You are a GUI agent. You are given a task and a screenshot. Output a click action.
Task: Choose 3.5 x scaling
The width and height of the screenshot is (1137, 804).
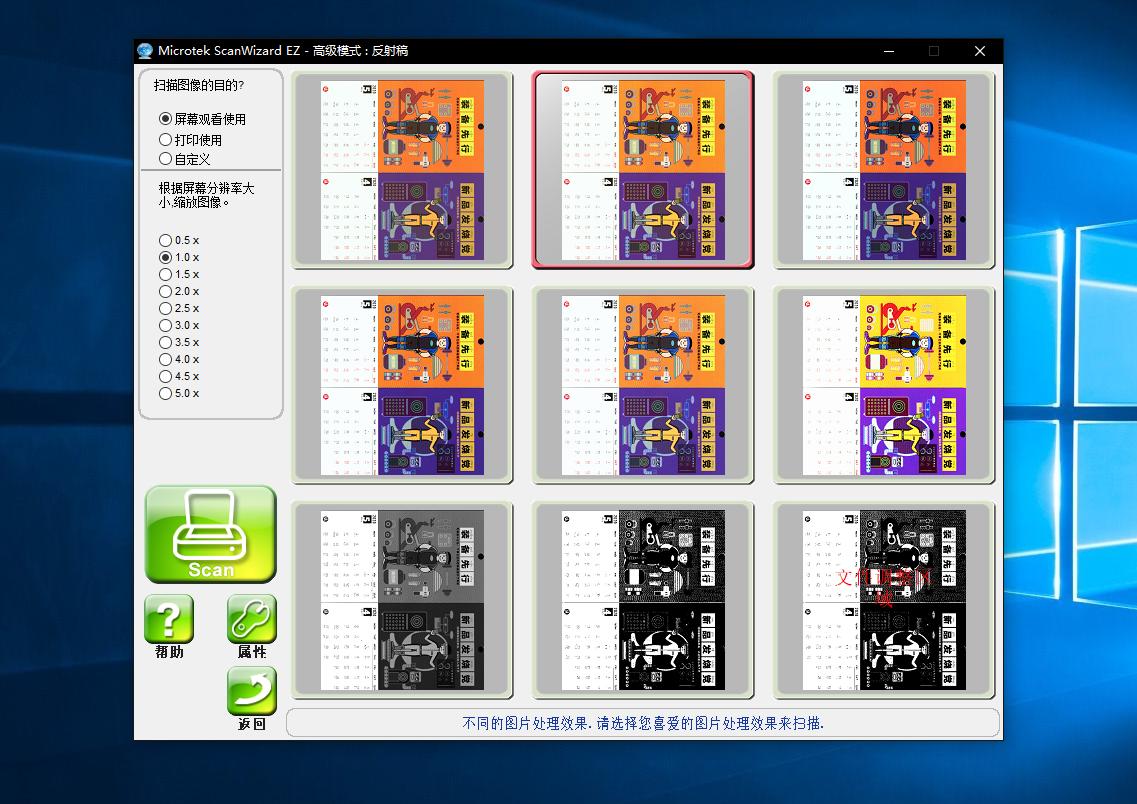pyautogui.click(x=178, y=342)
